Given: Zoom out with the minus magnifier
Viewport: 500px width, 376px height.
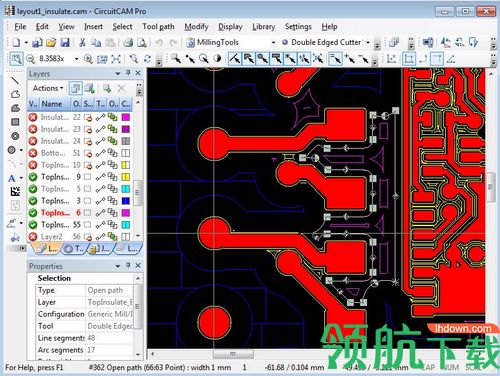Looking at the screenshot, I should 30,59.
